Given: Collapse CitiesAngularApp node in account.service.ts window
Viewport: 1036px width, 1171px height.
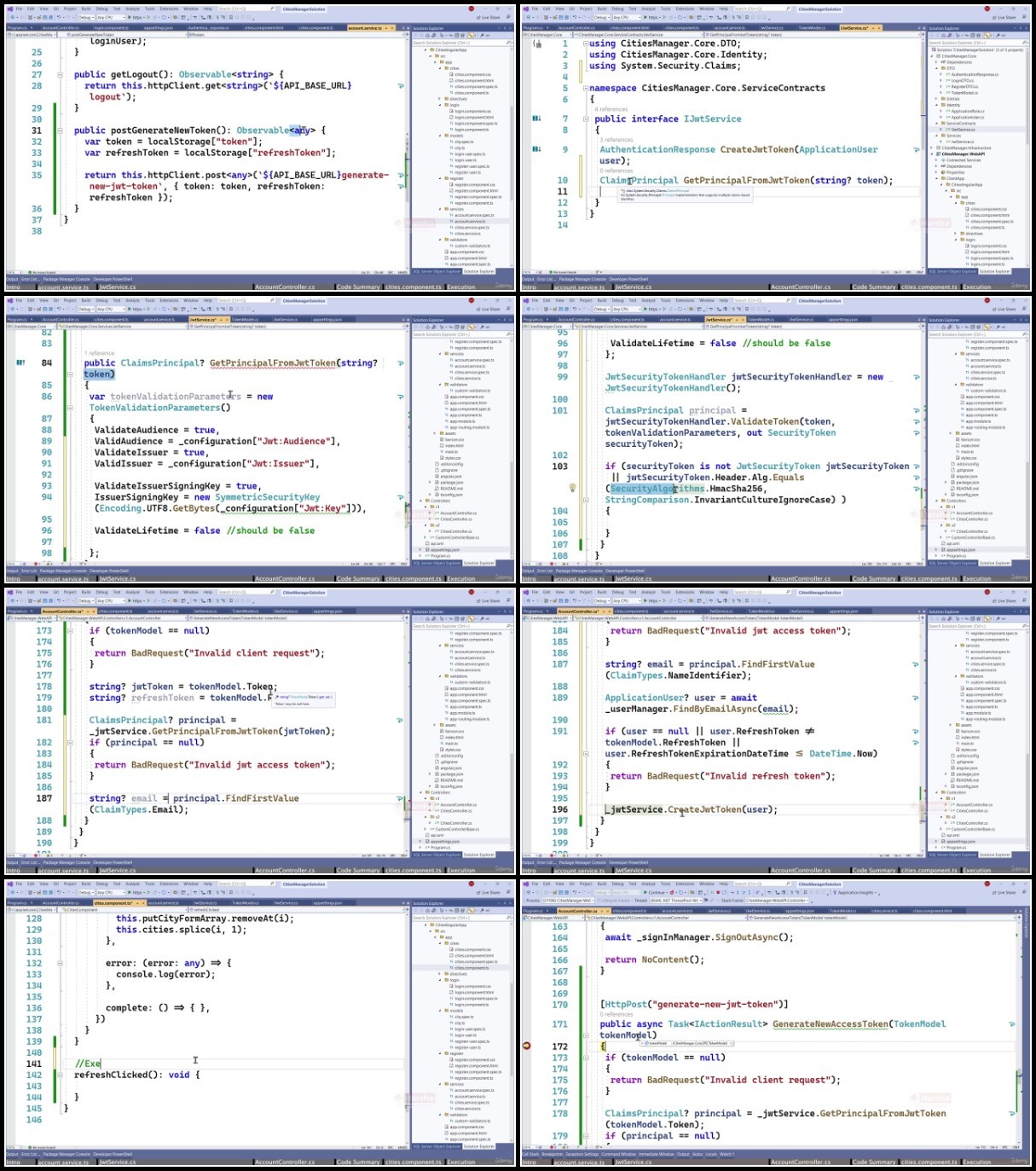Looking at the screenshot, I should point(425,49).
